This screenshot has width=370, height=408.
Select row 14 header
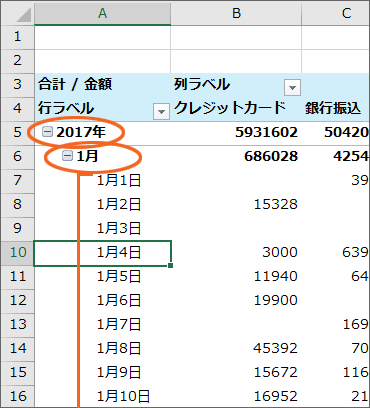[x=17, y=349]
